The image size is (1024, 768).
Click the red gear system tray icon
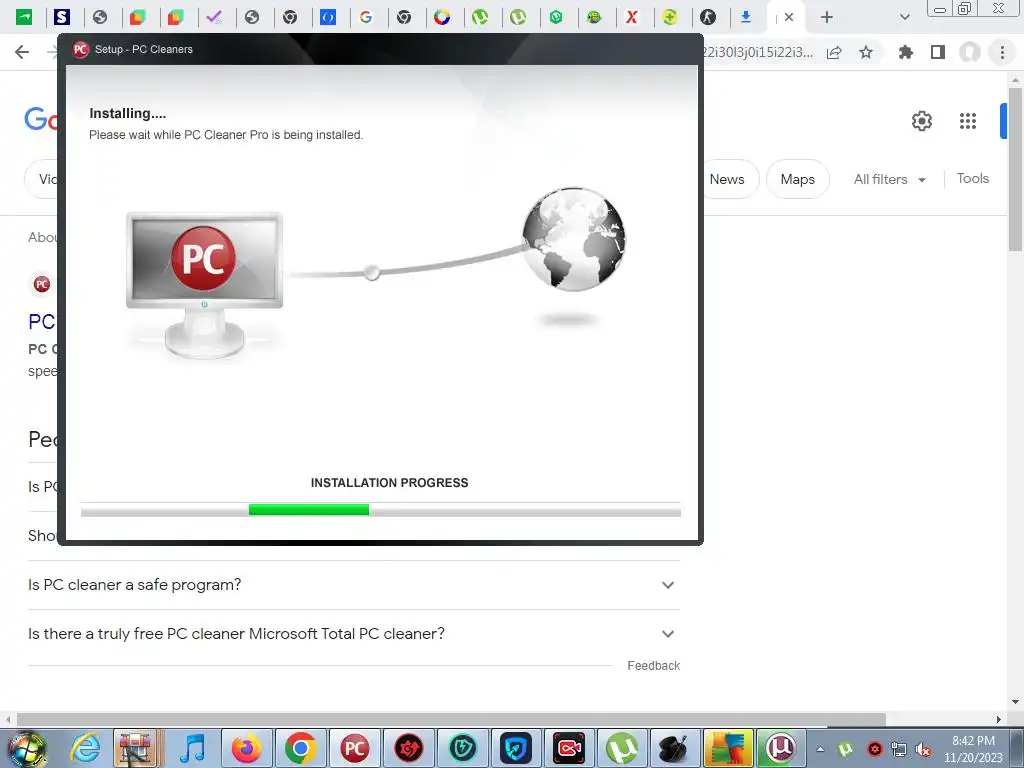coord(874,749)
